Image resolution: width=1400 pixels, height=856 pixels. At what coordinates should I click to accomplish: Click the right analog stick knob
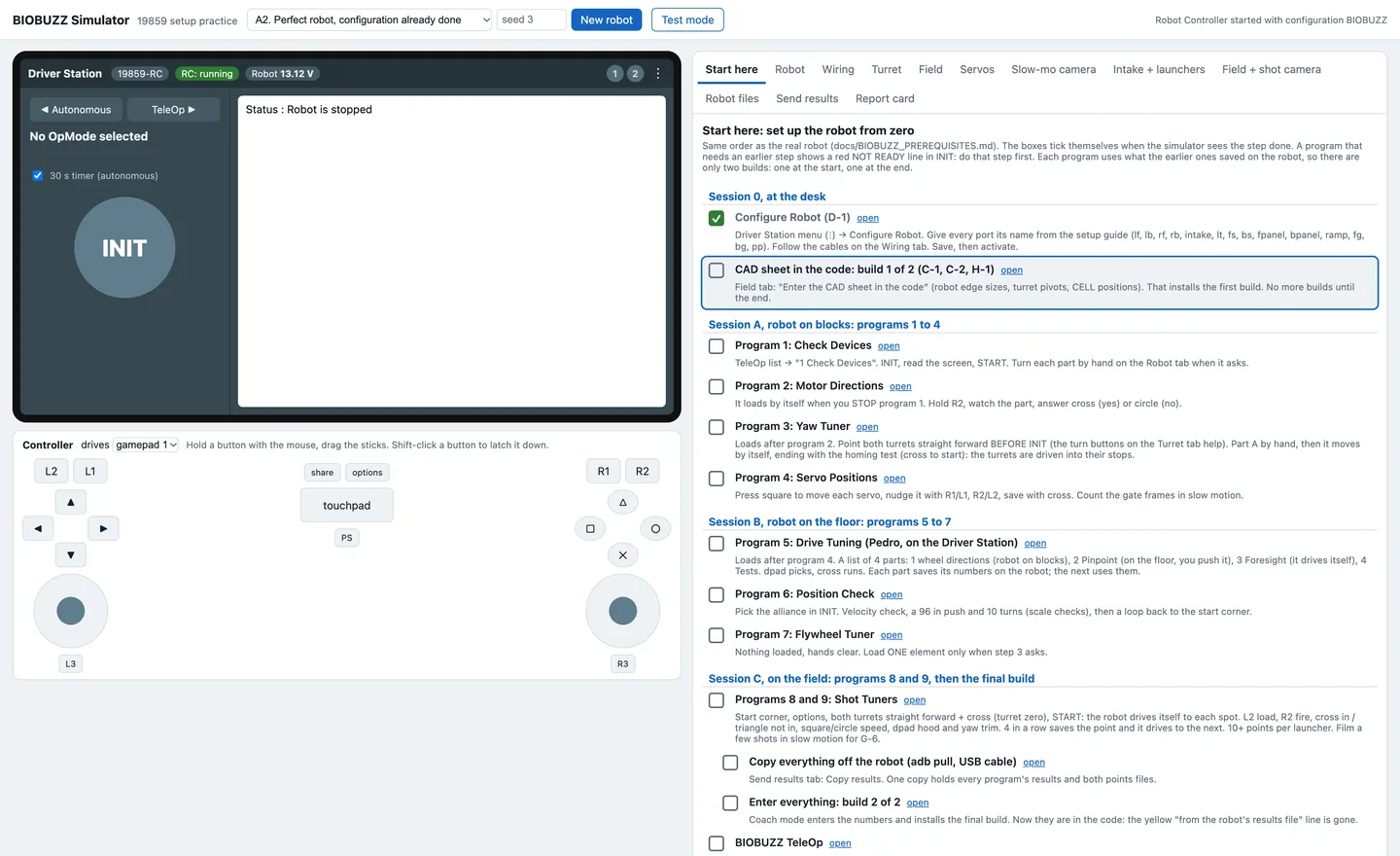623,611
